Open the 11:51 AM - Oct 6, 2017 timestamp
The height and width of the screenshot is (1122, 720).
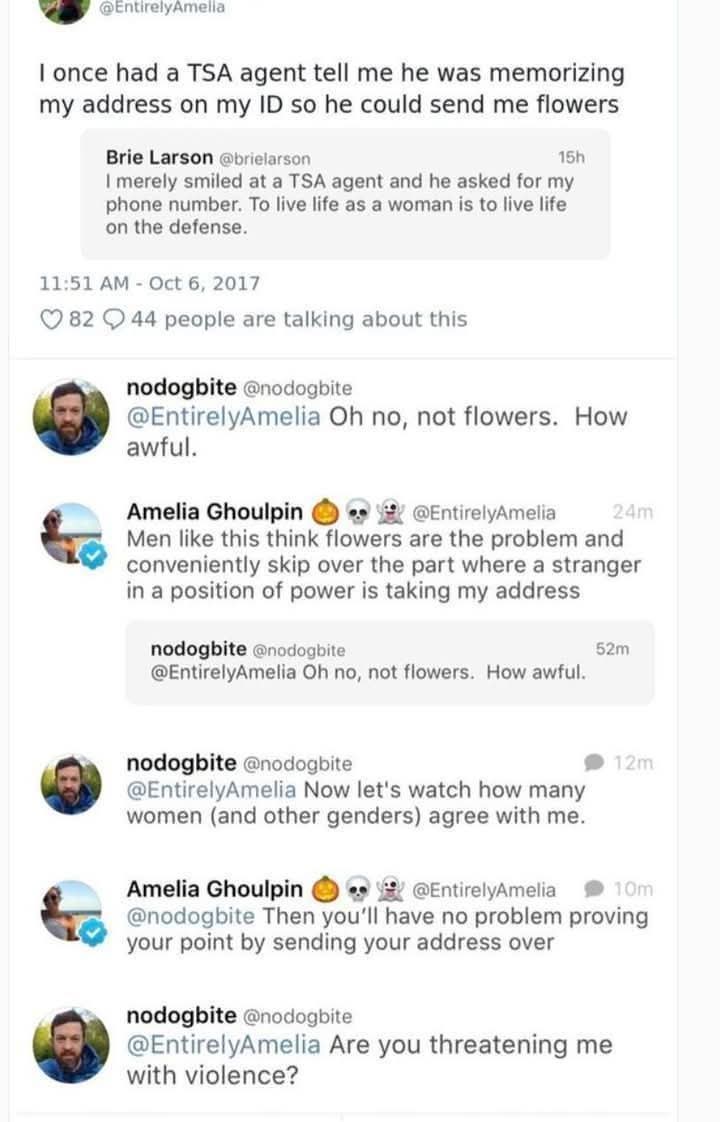click(x=149, y=283)
